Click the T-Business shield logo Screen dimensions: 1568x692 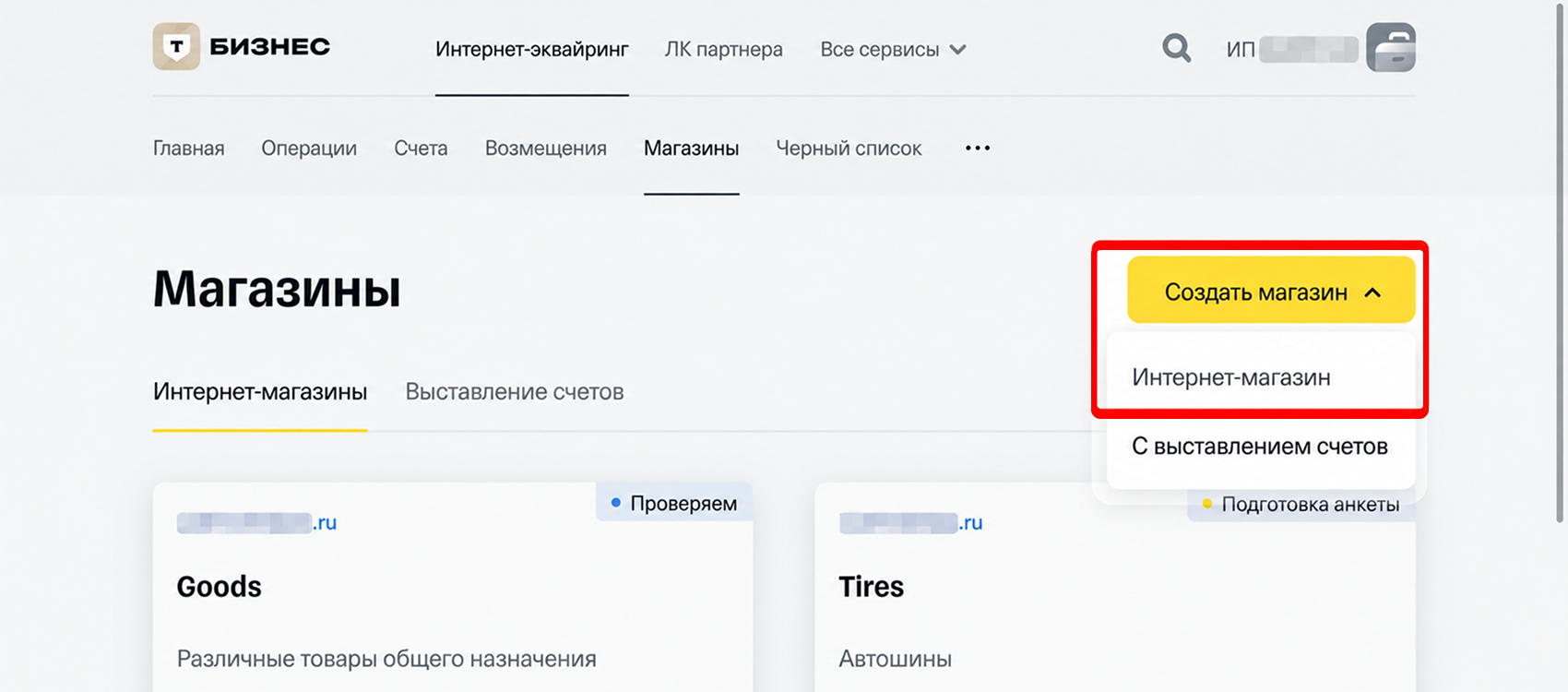[176, 47]
